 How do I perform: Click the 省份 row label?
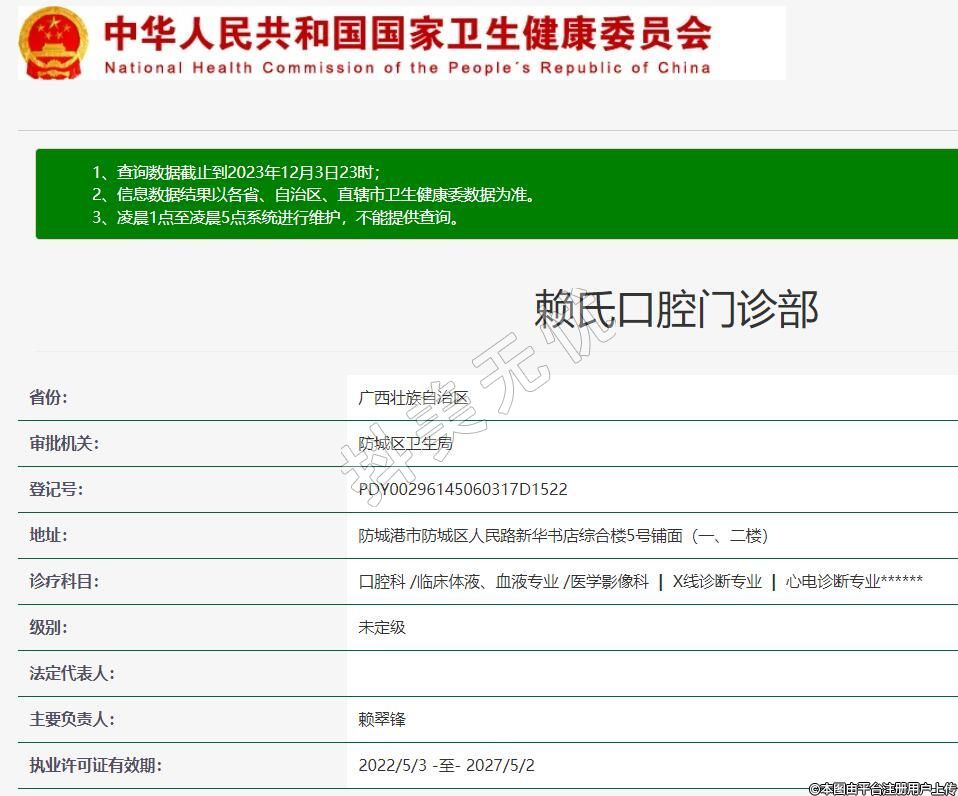coord(49,397)
